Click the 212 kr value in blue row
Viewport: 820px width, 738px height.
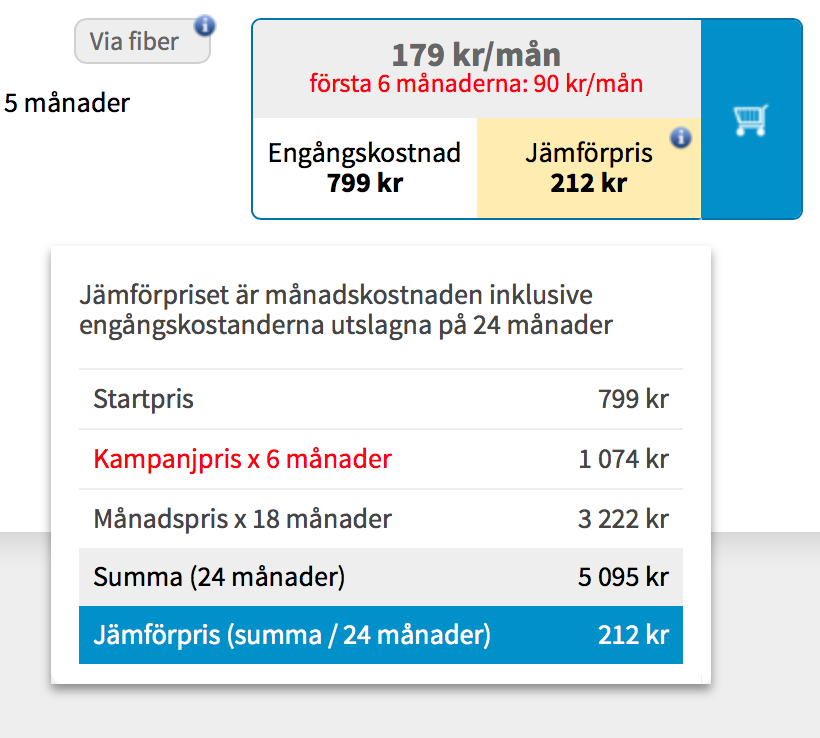[633, 635]
